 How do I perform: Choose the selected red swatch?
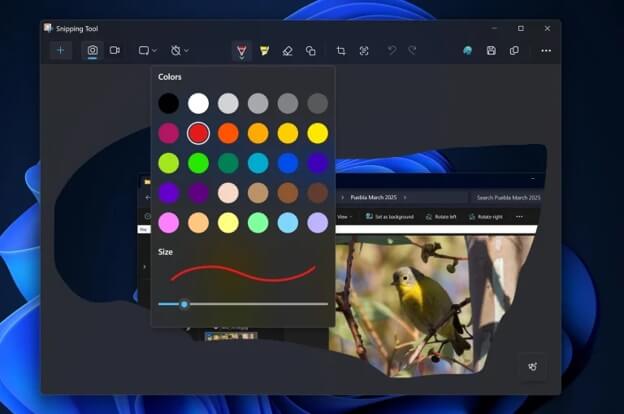tap(198, 133)
